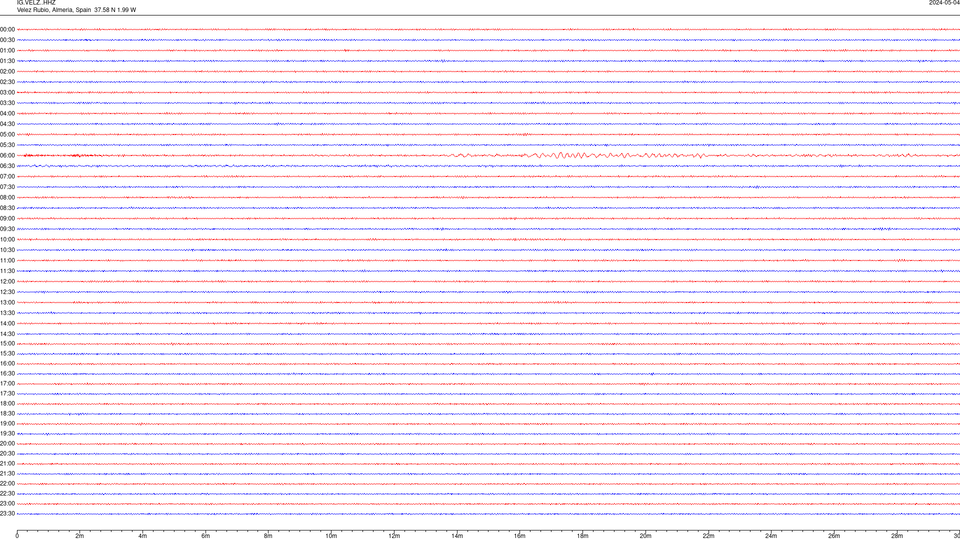Pick the 22:00 row label
The image size is (960, 540).
7,484
